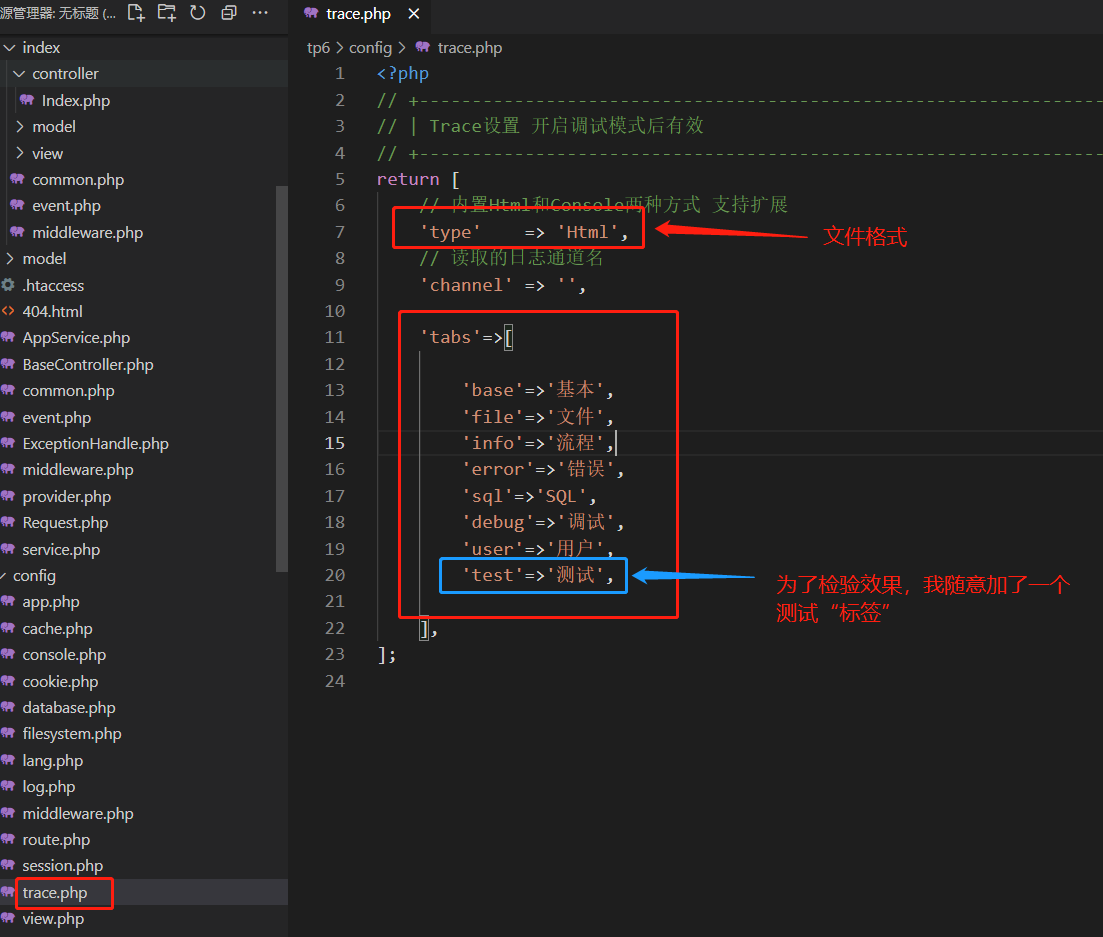This screenshot has height=937, width=1103.
Task: Click the New Folder icon in explorer header
Action: 167,13
